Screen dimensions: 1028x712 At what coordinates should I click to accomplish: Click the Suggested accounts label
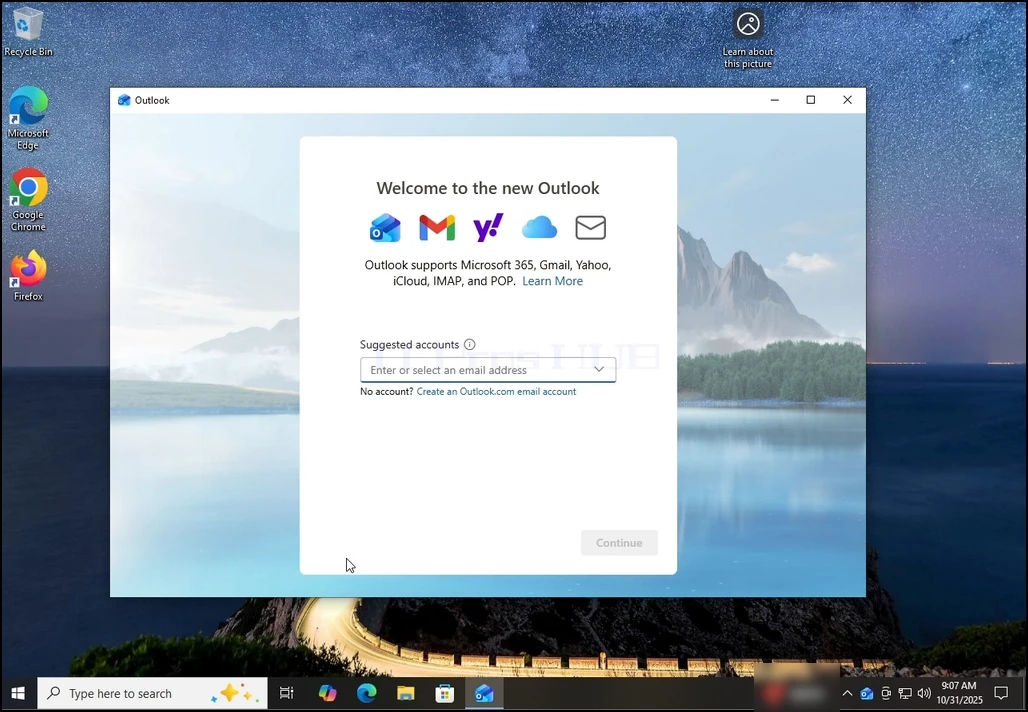(x=409, y=344)
